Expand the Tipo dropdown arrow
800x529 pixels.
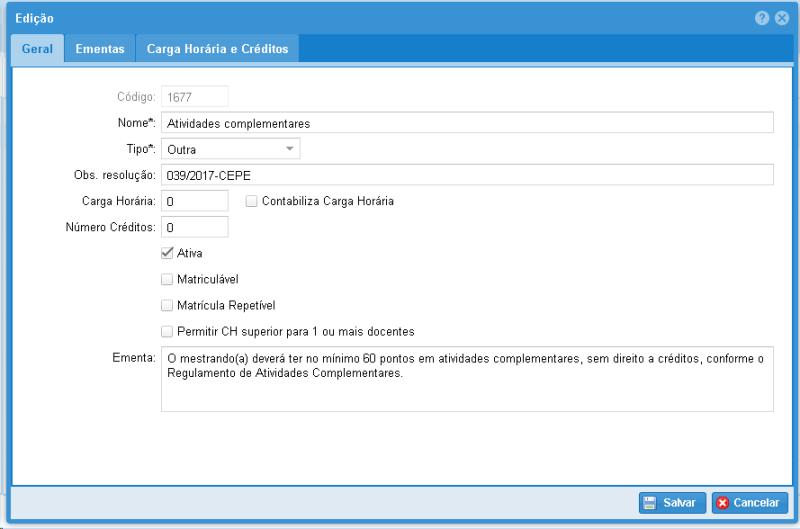point(289,149)
